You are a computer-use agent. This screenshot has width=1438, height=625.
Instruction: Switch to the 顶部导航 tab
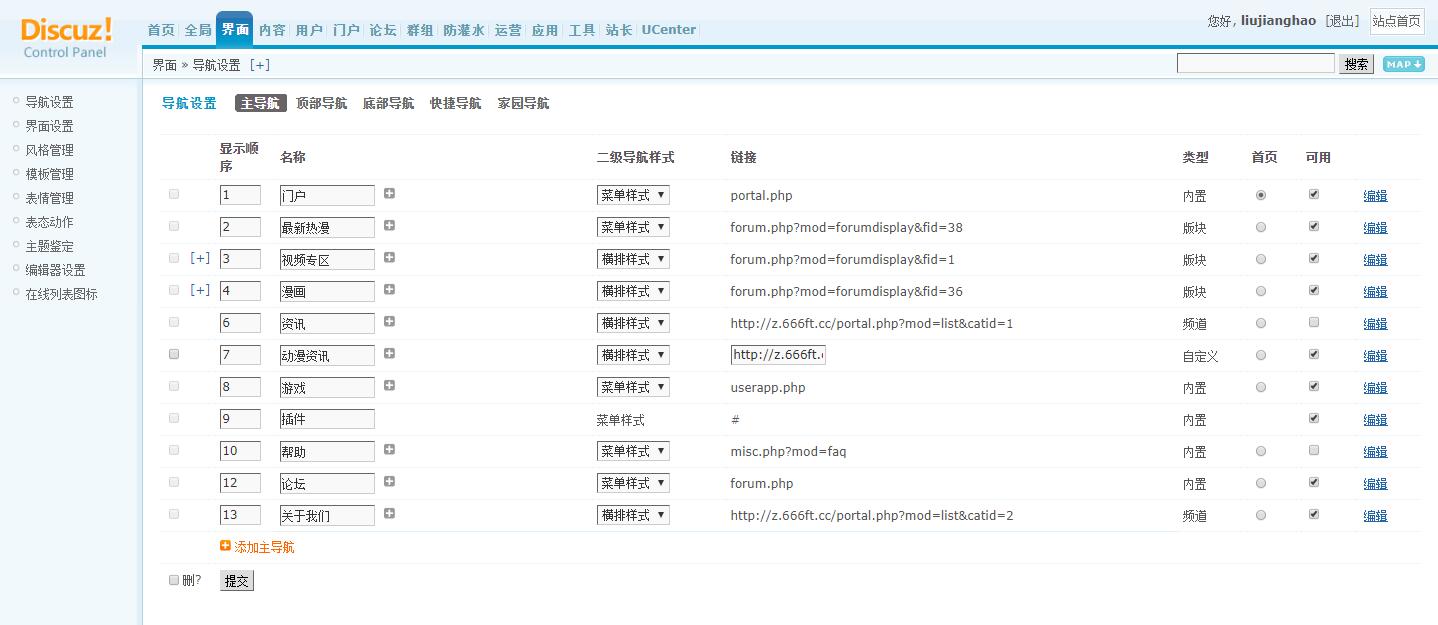coord(320,103)
